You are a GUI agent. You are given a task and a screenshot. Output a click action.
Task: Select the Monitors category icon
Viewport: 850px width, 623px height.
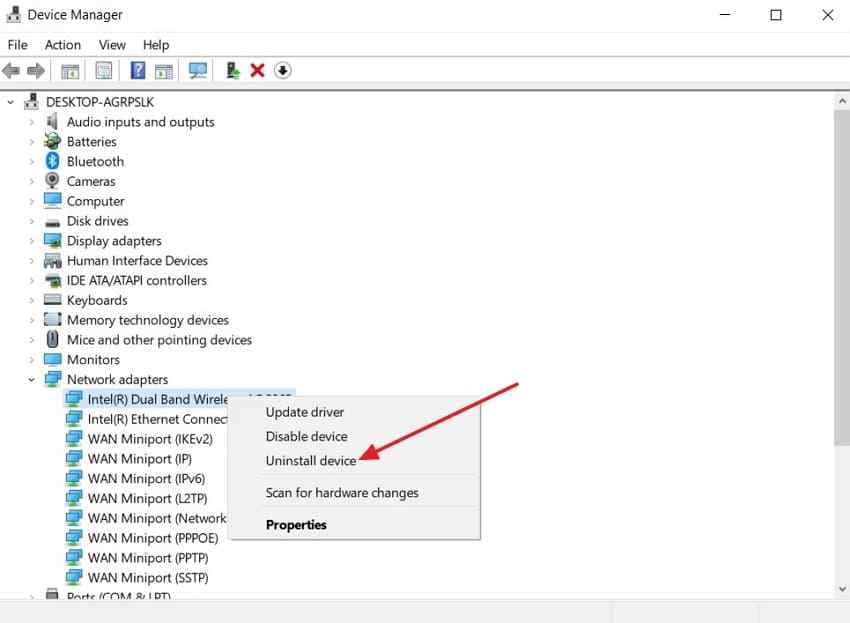(53, 359)
